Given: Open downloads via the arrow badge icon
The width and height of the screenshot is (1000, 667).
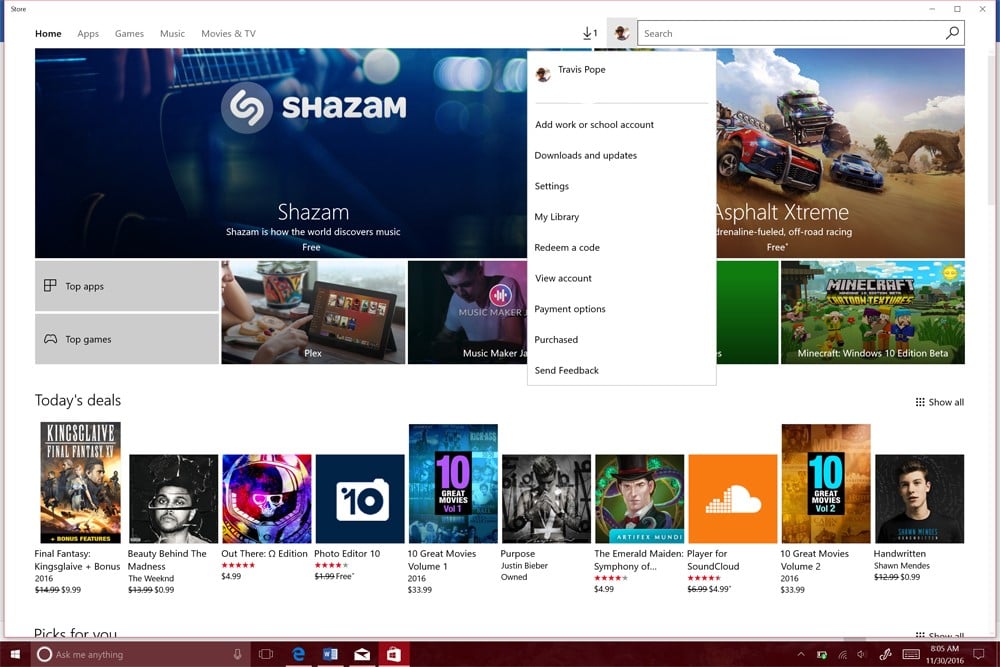Looking at the screenshot, I should [x=589, y=33].
